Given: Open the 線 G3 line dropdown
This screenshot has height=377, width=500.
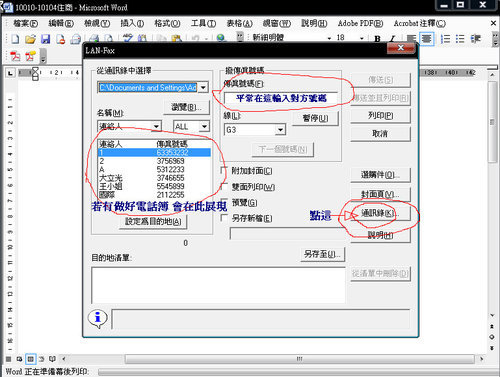Looking at the screenshot, I should [x=280, y=129].
